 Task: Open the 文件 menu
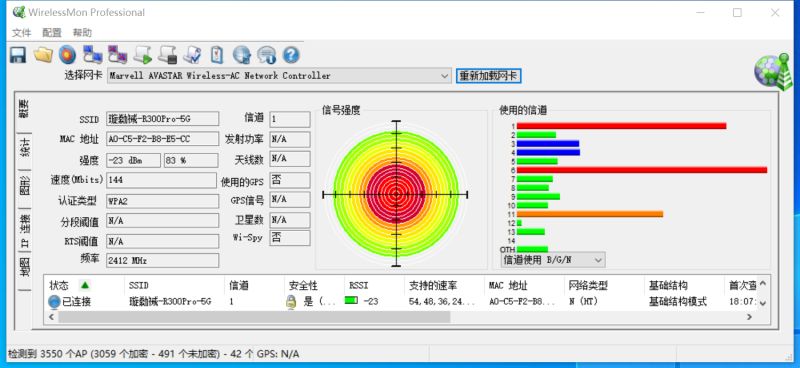(21, 33)
